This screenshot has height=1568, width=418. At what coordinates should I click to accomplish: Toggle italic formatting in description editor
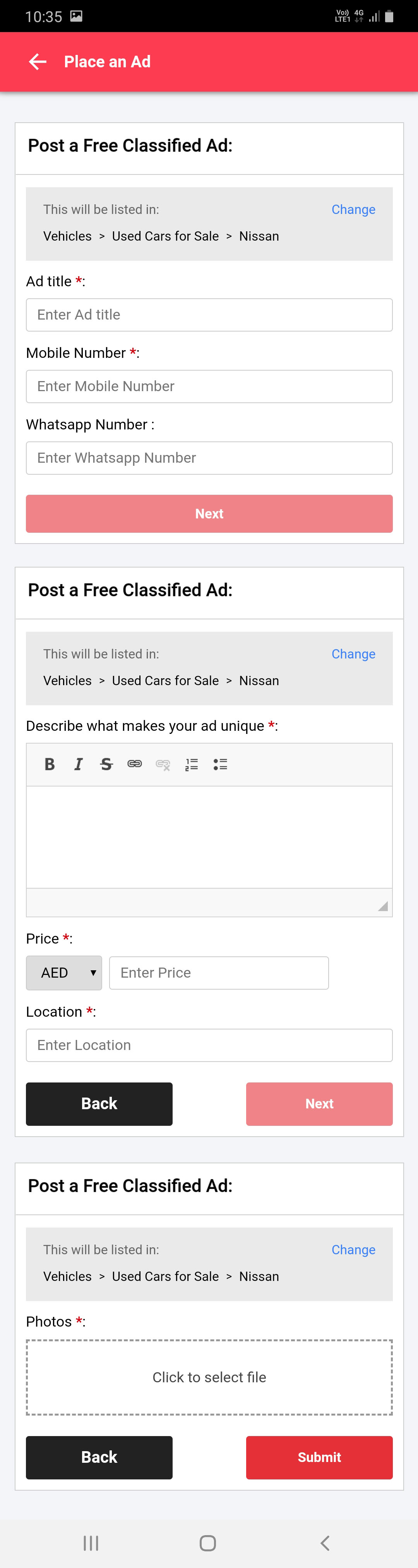(x=78, y=764)
